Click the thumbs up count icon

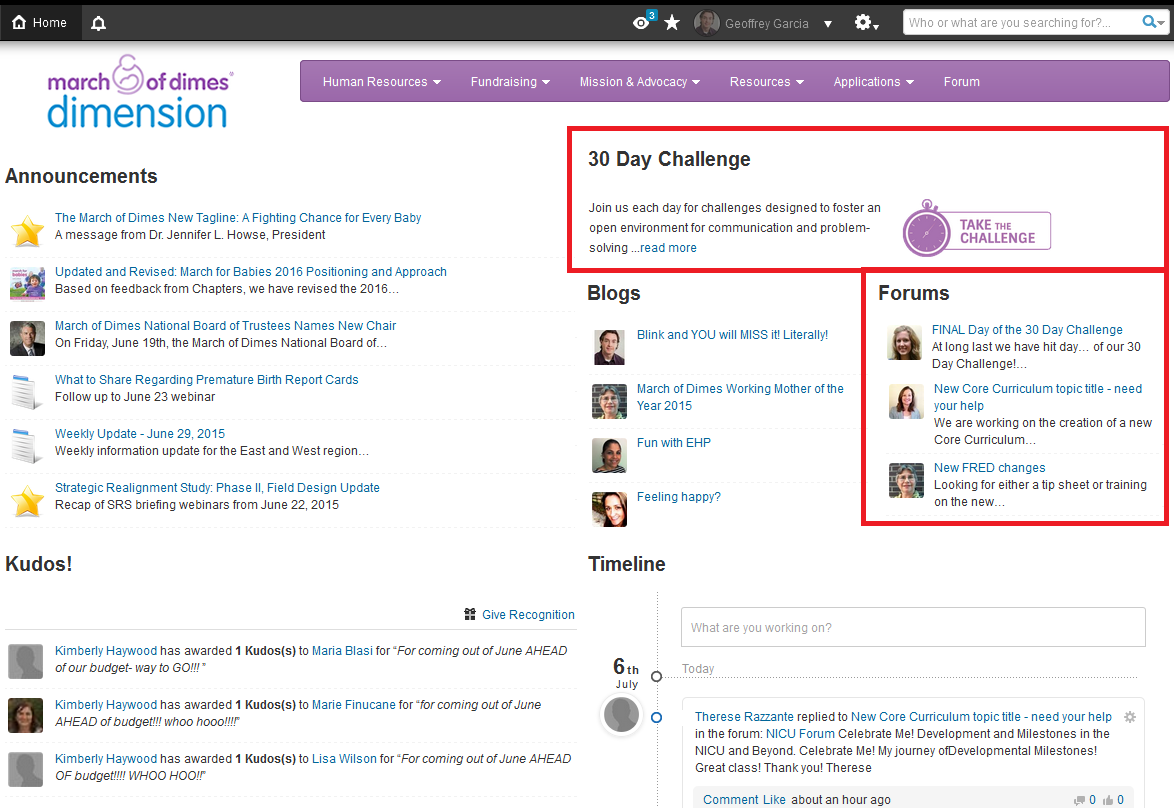click(1108, 800)
